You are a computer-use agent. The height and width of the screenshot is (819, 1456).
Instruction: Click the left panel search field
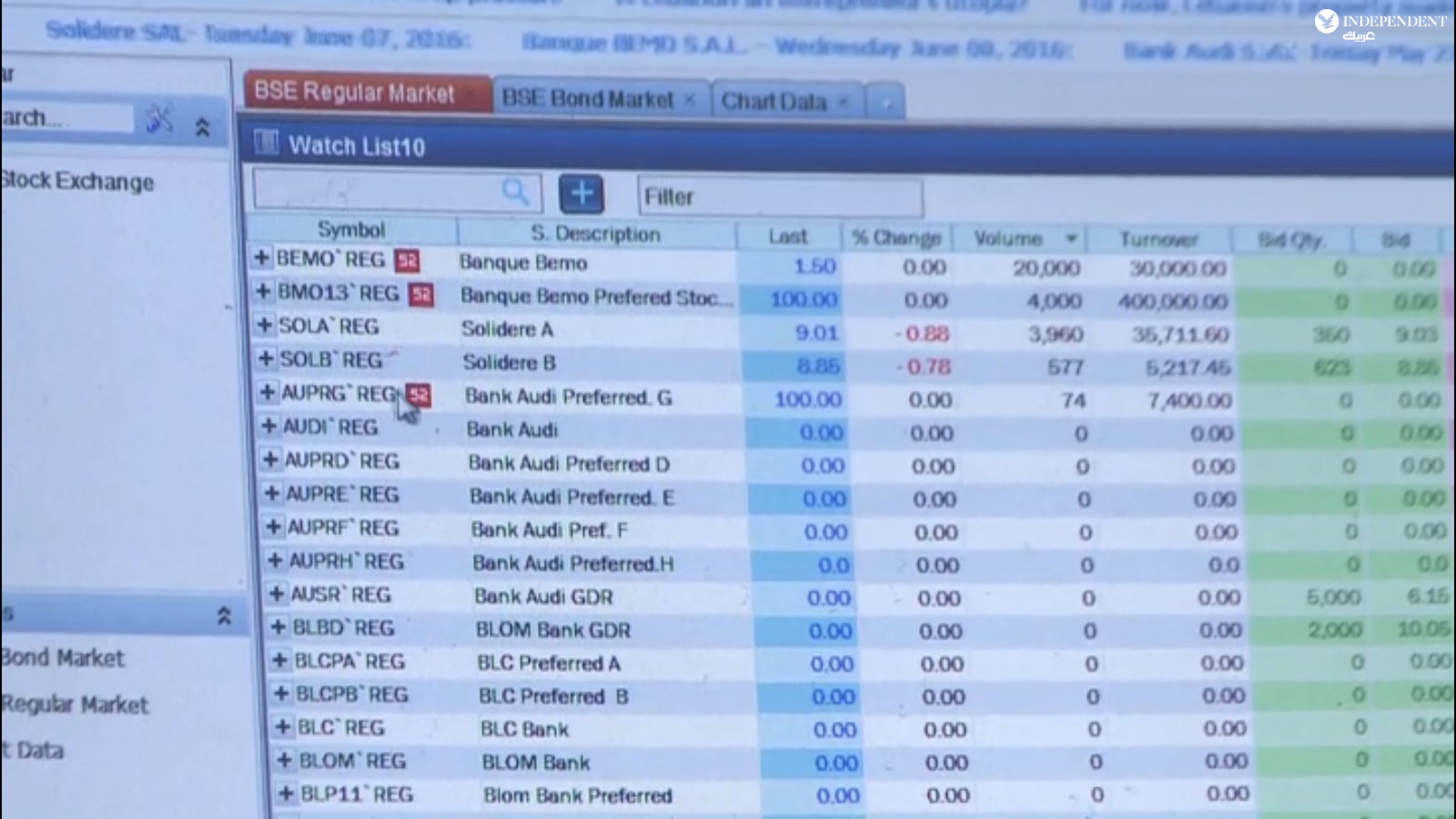tap(66, 117)
